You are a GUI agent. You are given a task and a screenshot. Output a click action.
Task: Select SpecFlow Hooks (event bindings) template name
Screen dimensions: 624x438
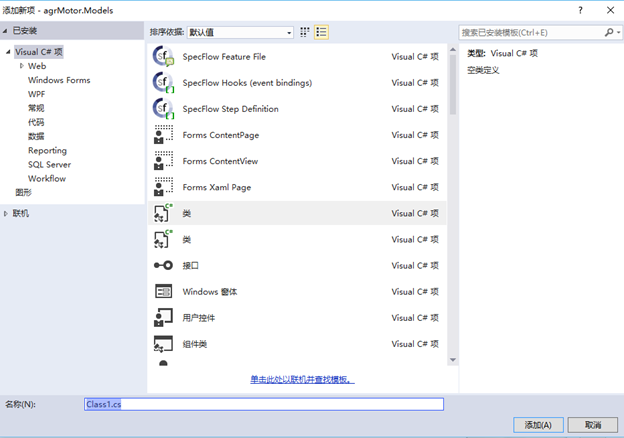[x=247, y=83]
